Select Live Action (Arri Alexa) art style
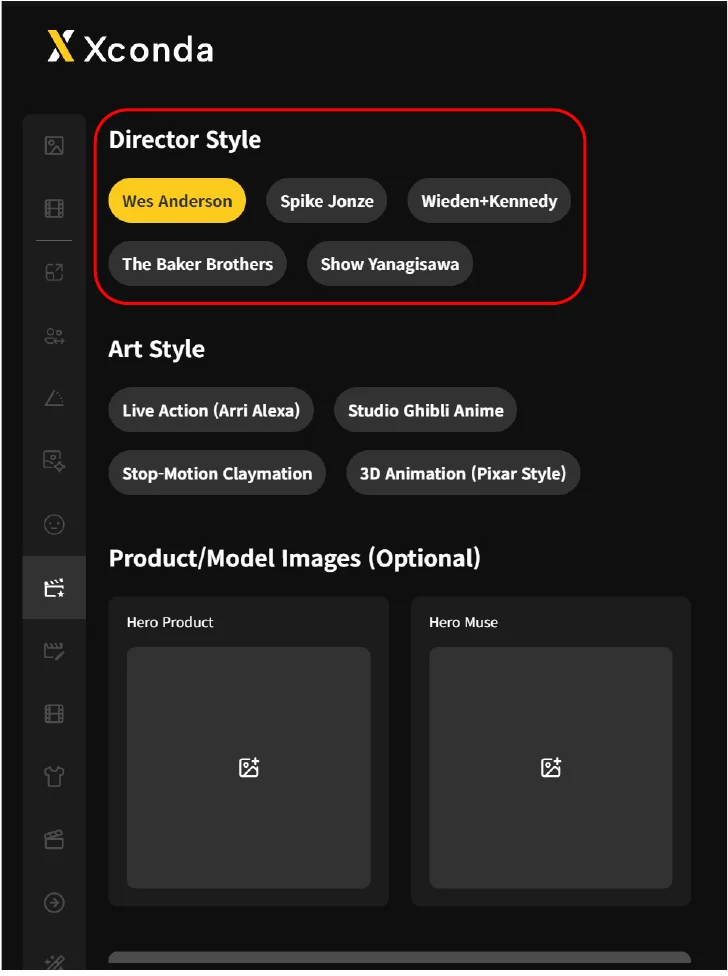This screenshot has width=728, height=976. (x=211, y=410)
